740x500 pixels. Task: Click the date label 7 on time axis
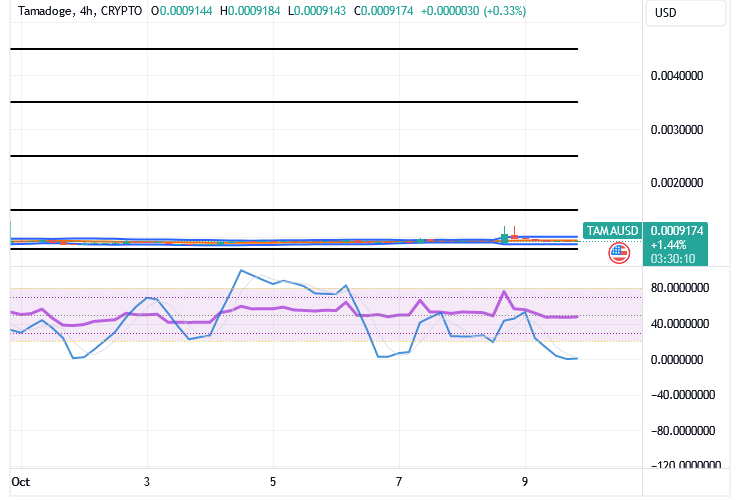(x=399, y=482)
